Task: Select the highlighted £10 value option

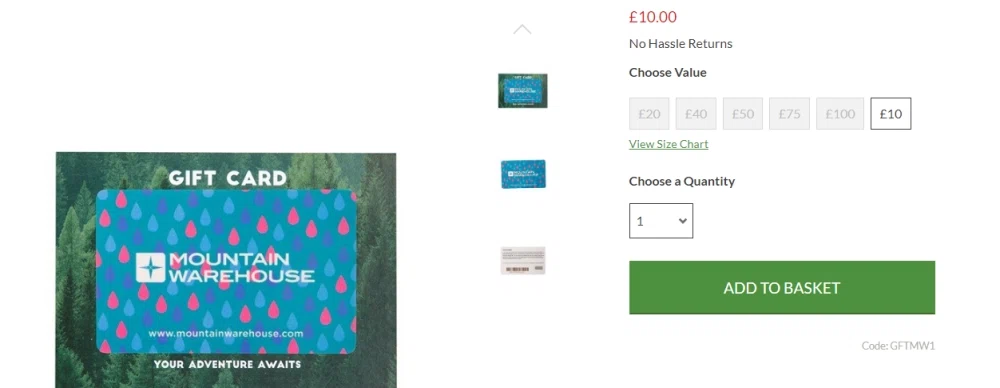Action: tap(891, 114)
